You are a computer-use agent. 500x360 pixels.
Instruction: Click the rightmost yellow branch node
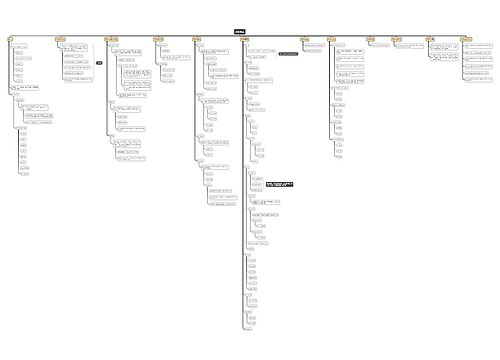tap(466, 39)
